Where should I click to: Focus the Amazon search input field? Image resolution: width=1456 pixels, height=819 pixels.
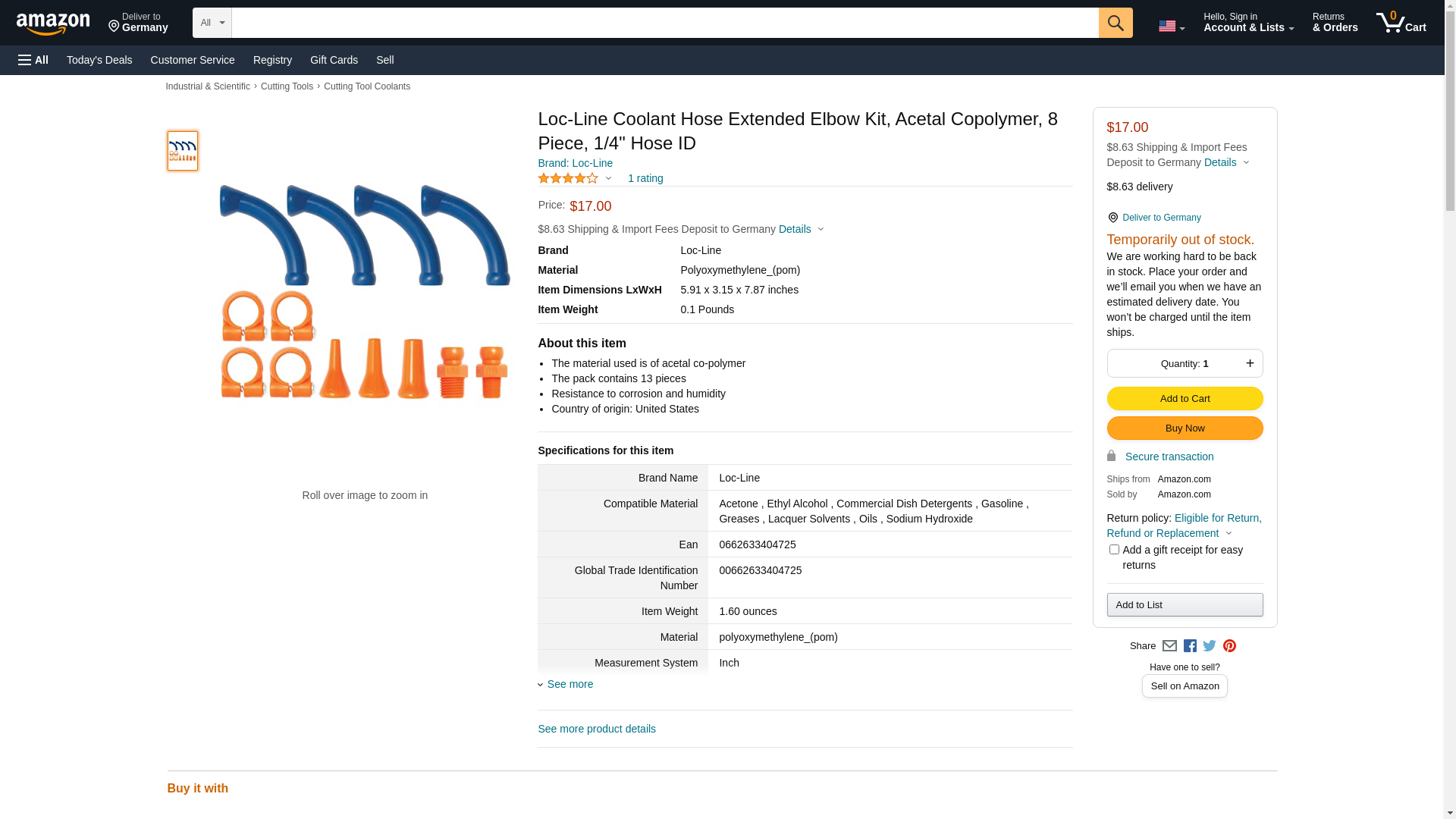664,23
